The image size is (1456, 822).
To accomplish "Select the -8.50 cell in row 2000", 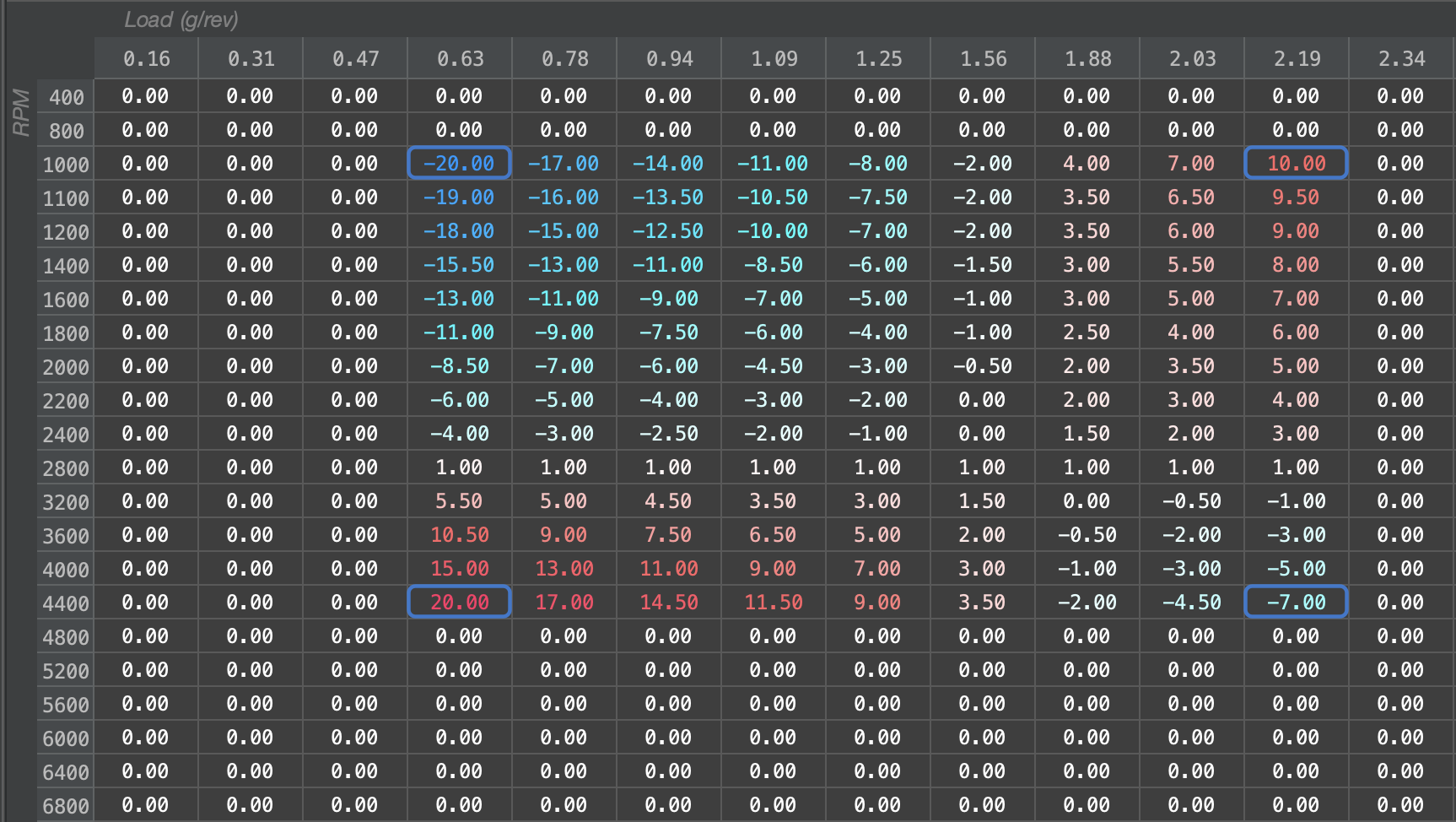I will pos(460,365).
